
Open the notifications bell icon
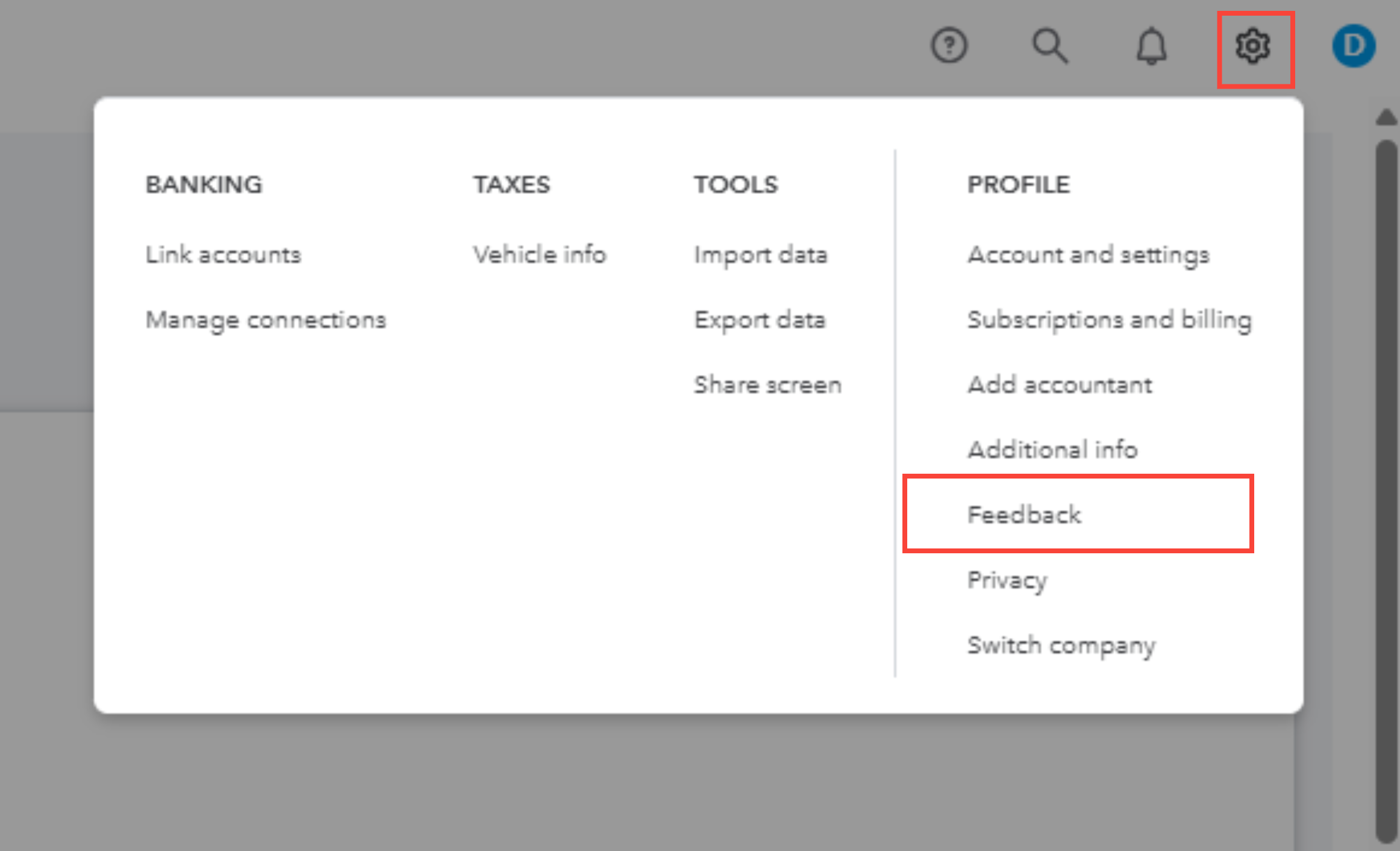click(x=1151, y=46)
